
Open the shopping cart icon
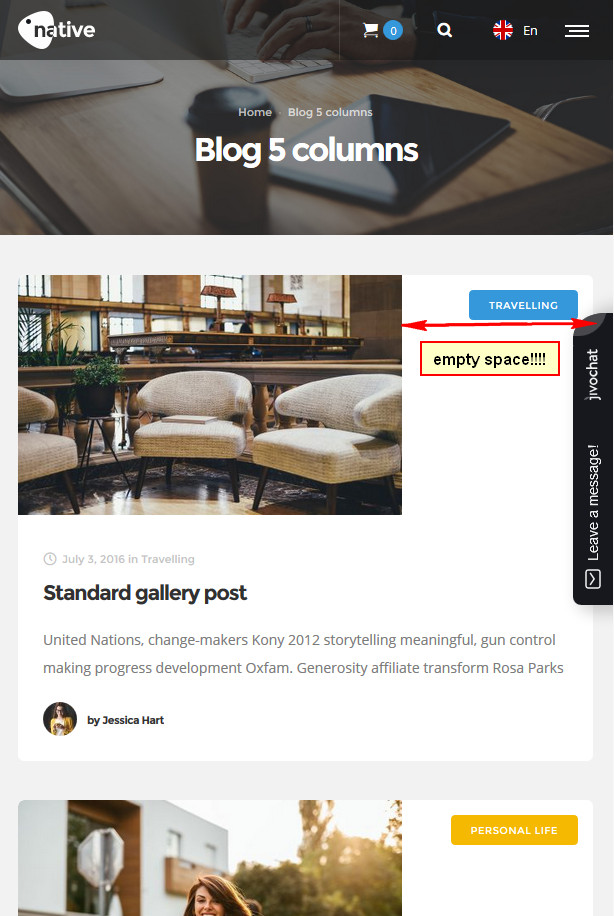click(x=370, y=30)
